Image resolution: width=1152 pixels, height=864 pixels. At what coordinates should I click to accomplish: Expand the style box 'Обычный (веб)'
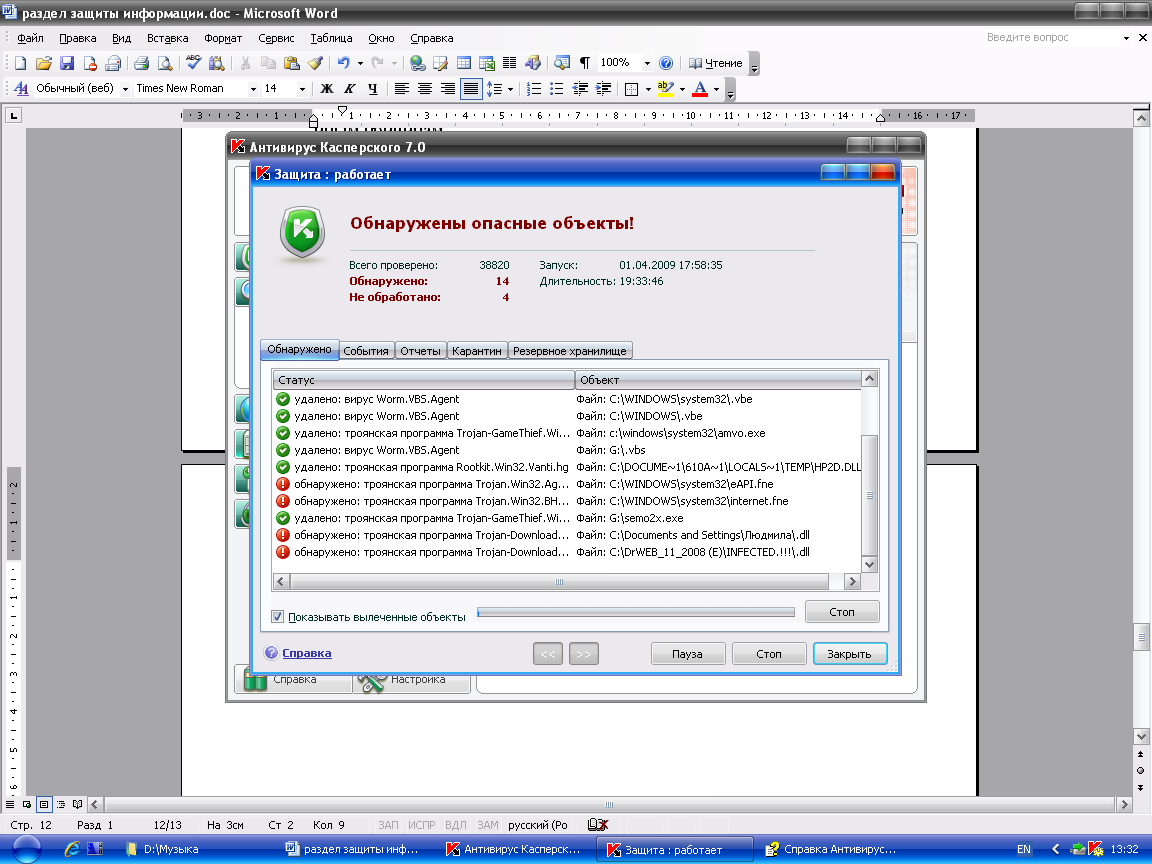click(125, 89)
